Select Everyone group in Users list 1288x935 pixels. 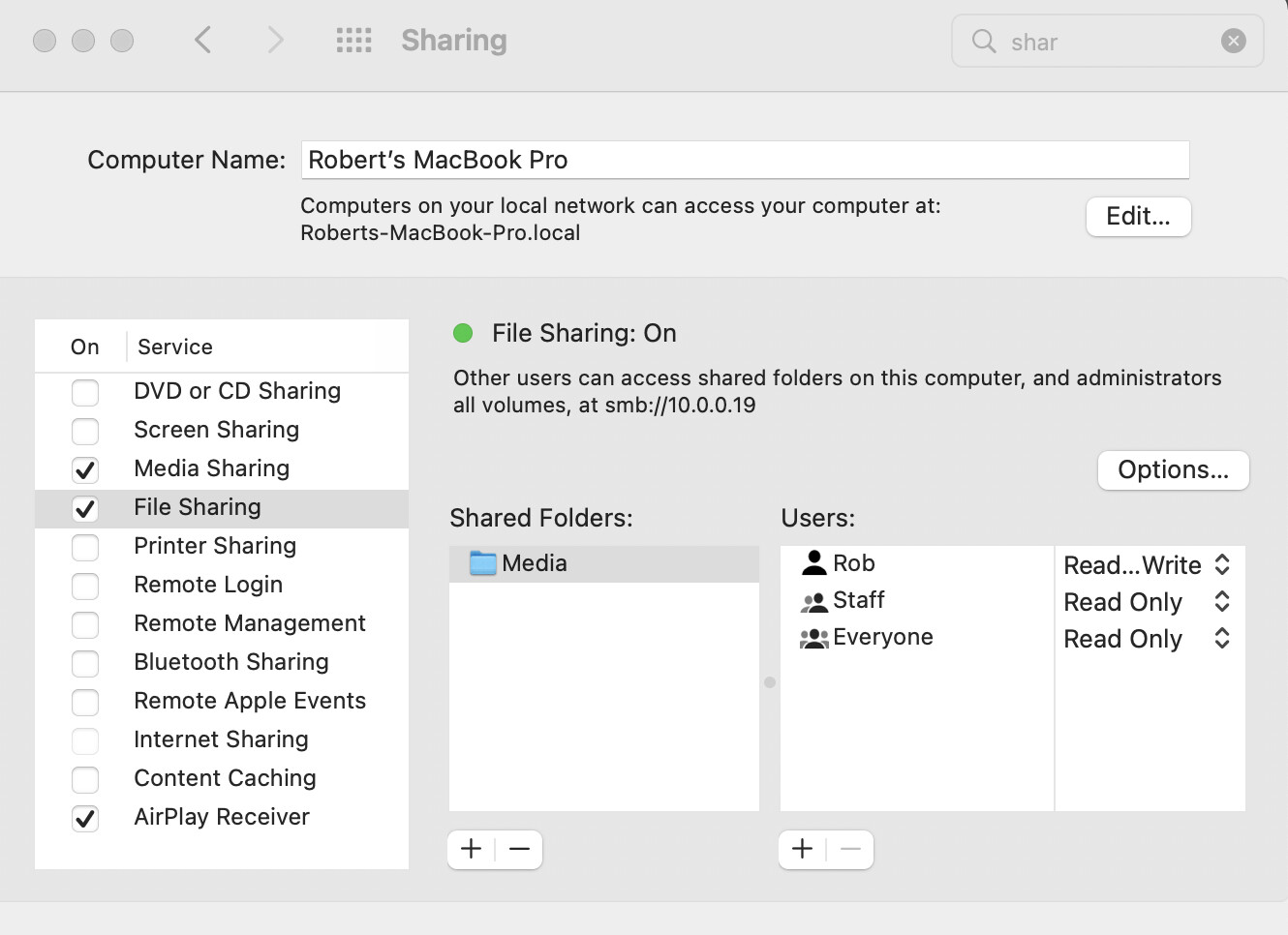click(917, 637)
